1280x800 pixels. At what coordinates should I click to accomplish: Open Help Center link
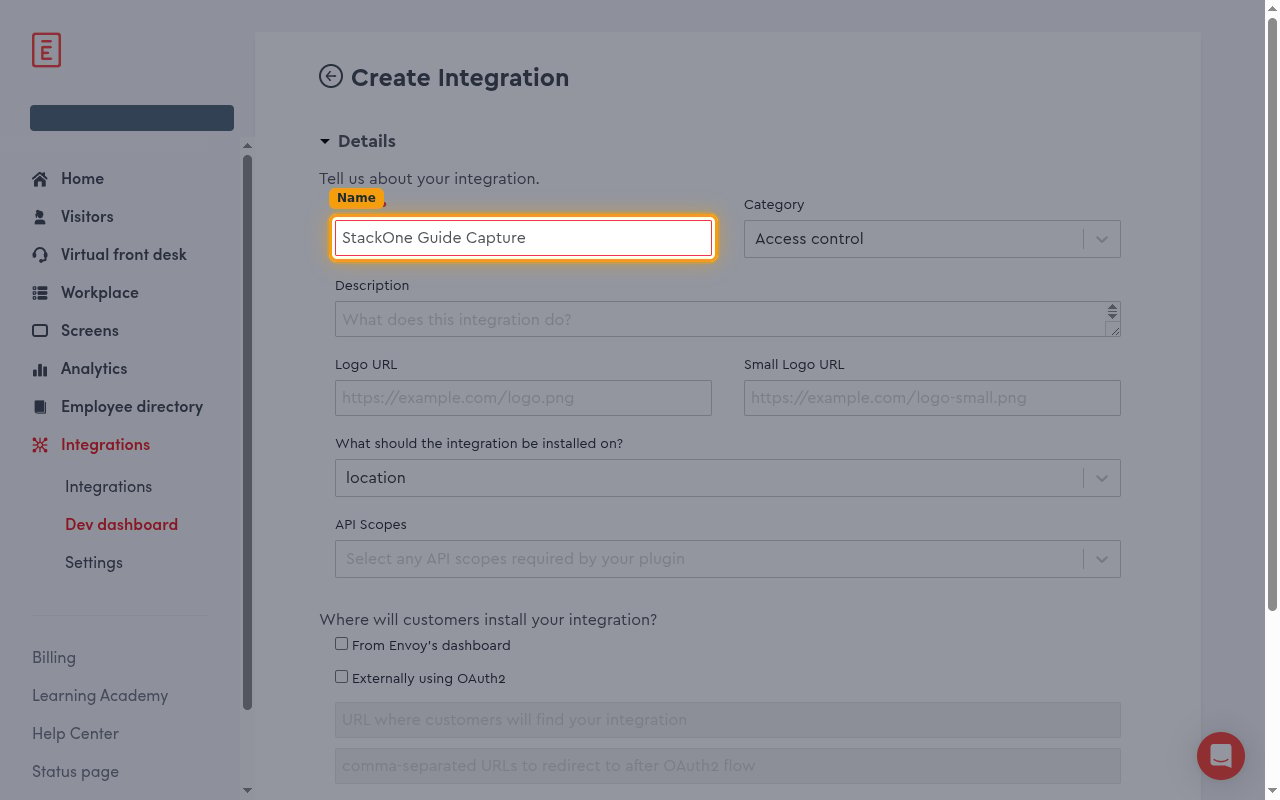75,734
